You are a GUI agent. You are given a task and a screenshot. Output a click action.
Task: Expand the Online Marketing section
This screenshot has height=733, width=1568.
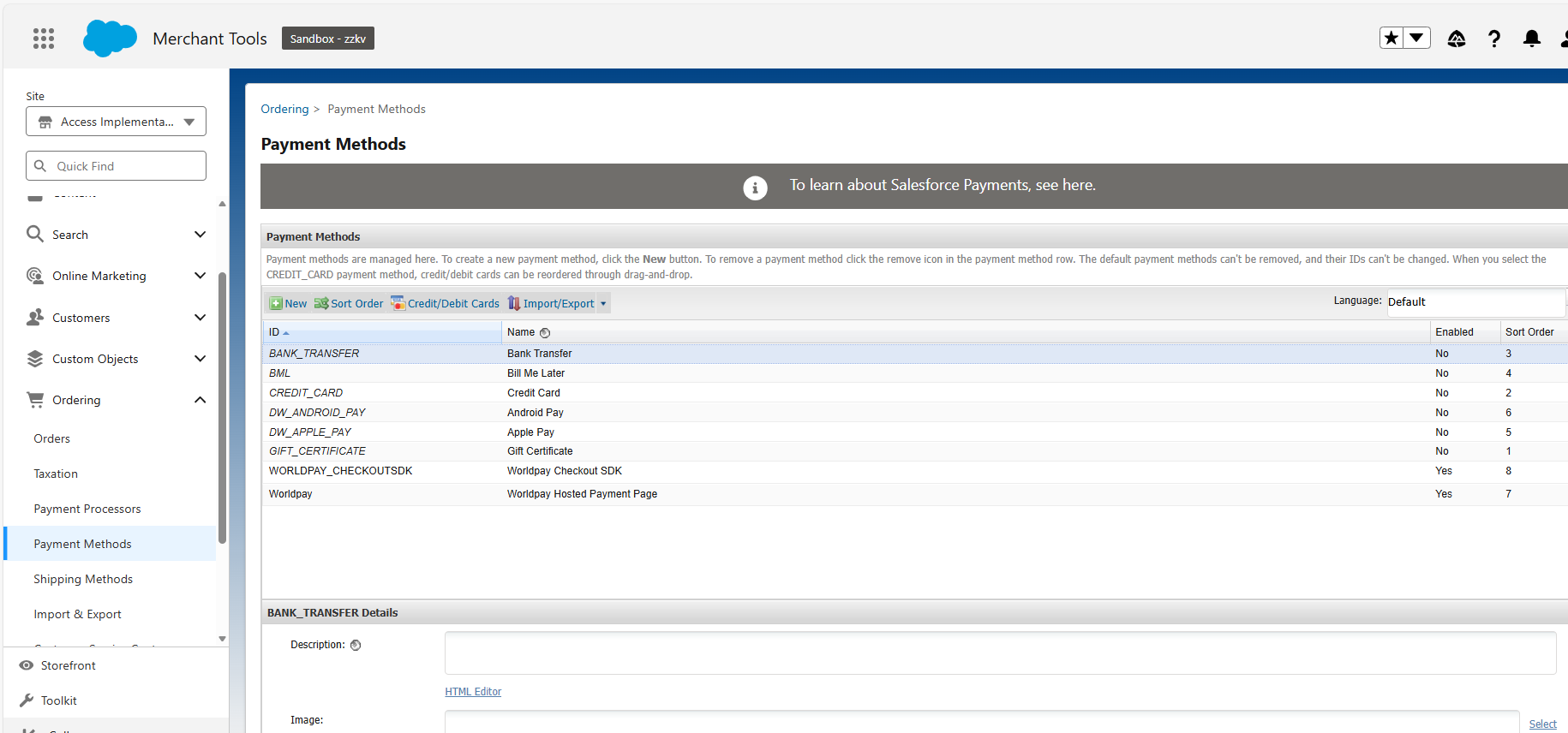point(200,276)
